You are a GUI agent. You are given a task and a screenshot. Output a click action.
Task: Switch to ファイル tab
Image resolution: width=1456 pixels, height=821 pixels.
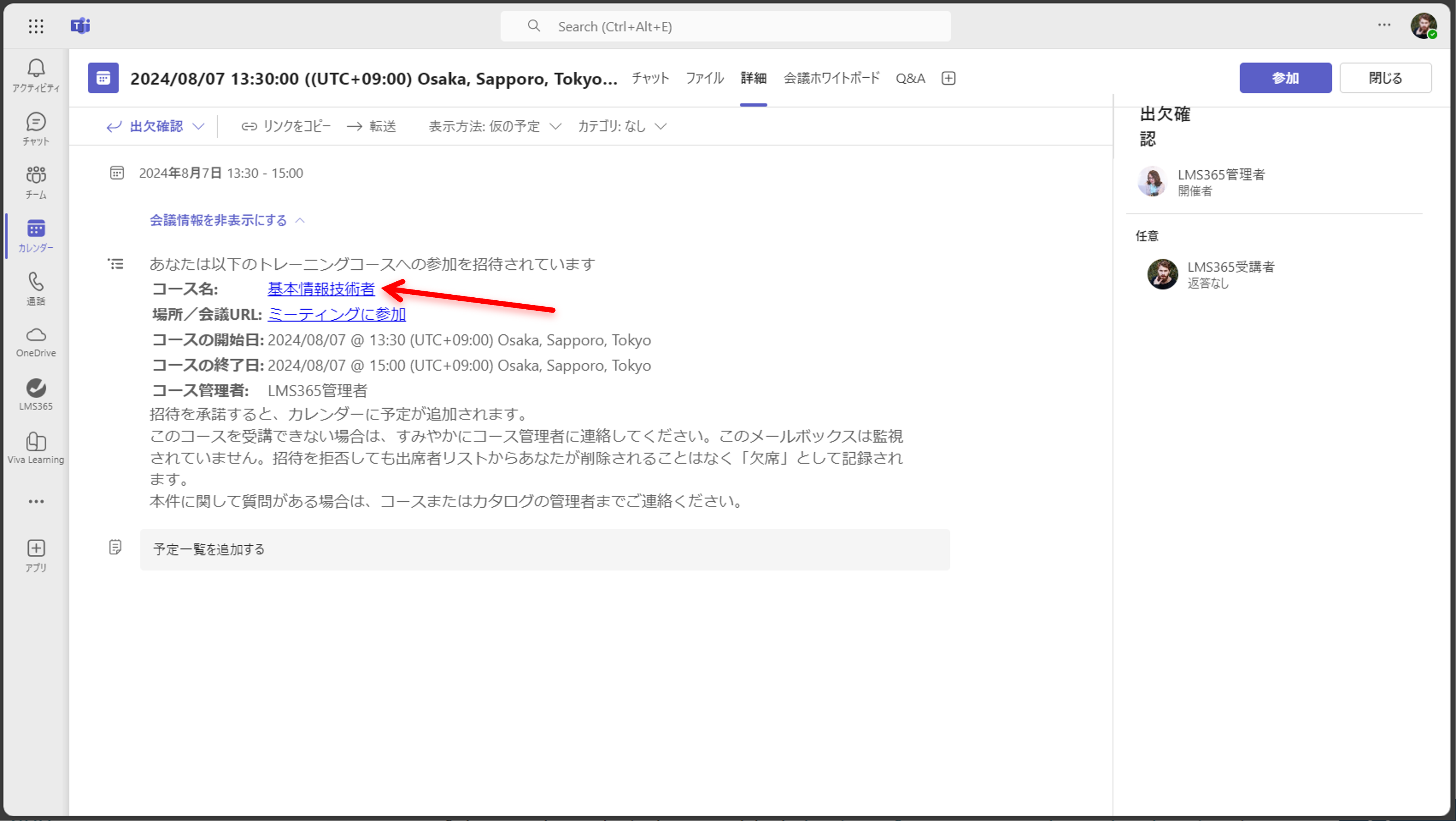click(705, 78)
